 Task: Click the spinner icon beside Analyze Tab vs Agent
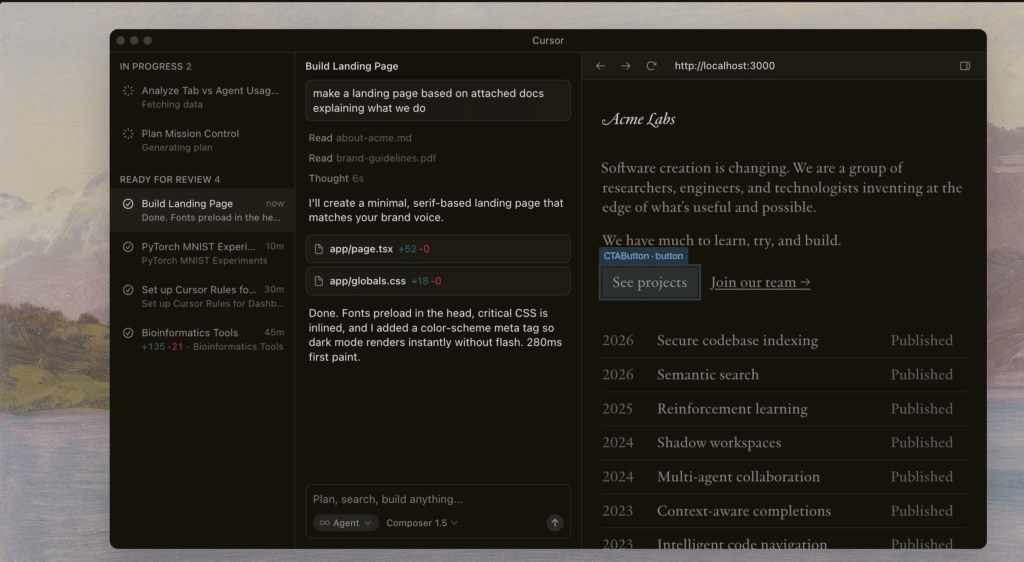click(128, 91)
